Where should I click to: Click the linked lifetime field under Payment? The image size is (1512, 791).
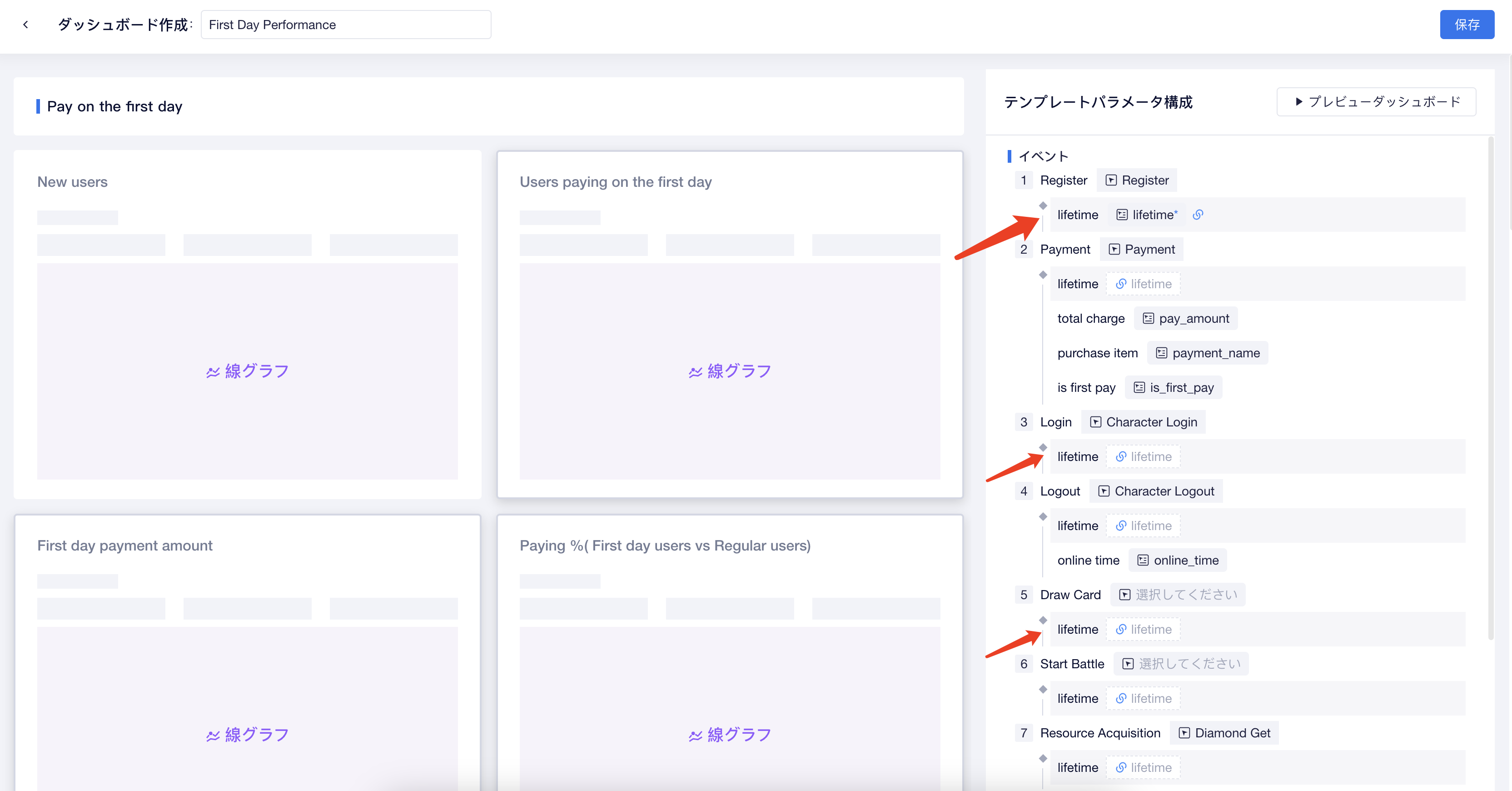1144,284
